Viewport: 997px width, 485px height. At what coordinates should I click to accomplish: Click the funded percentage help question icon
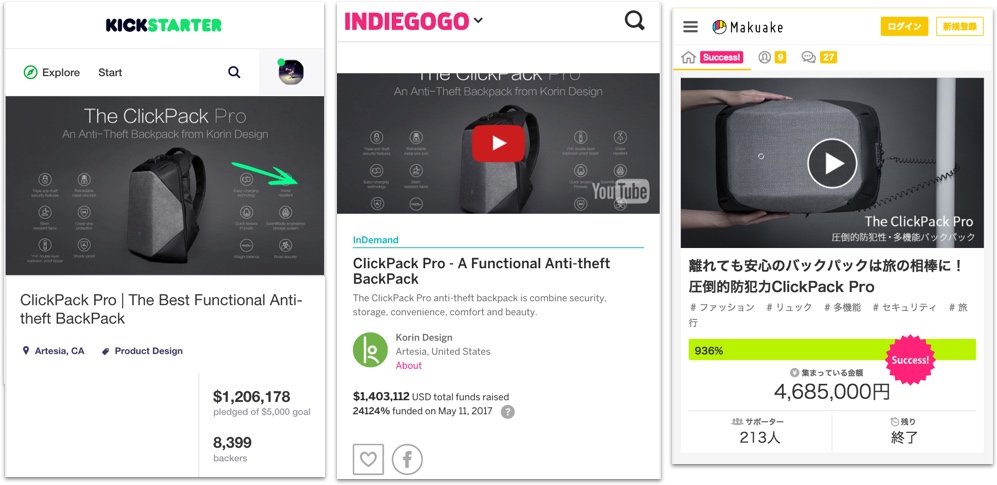(x=507, y=412)
